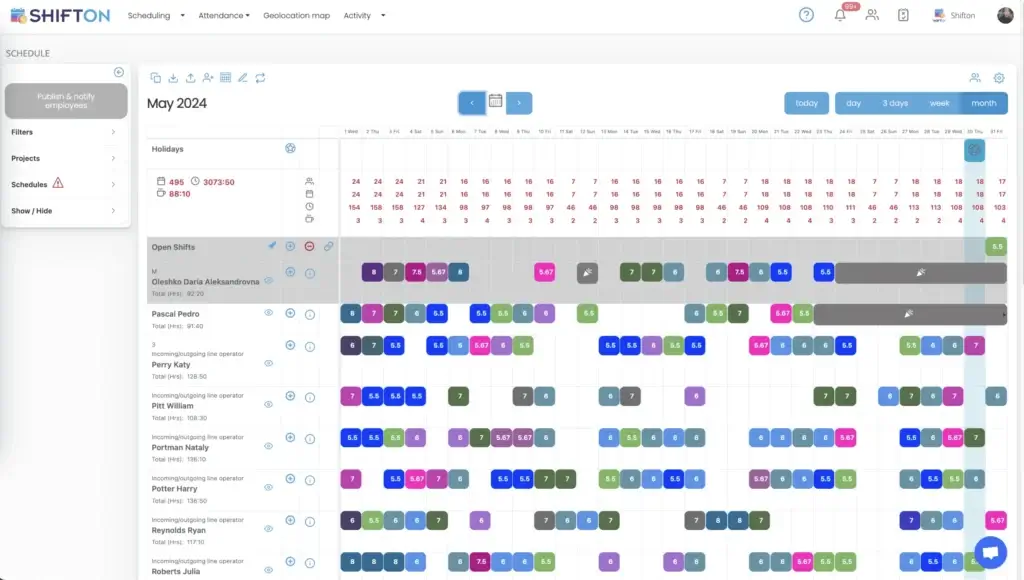Open the Geolocation map menu item

(x=296, y=16)
